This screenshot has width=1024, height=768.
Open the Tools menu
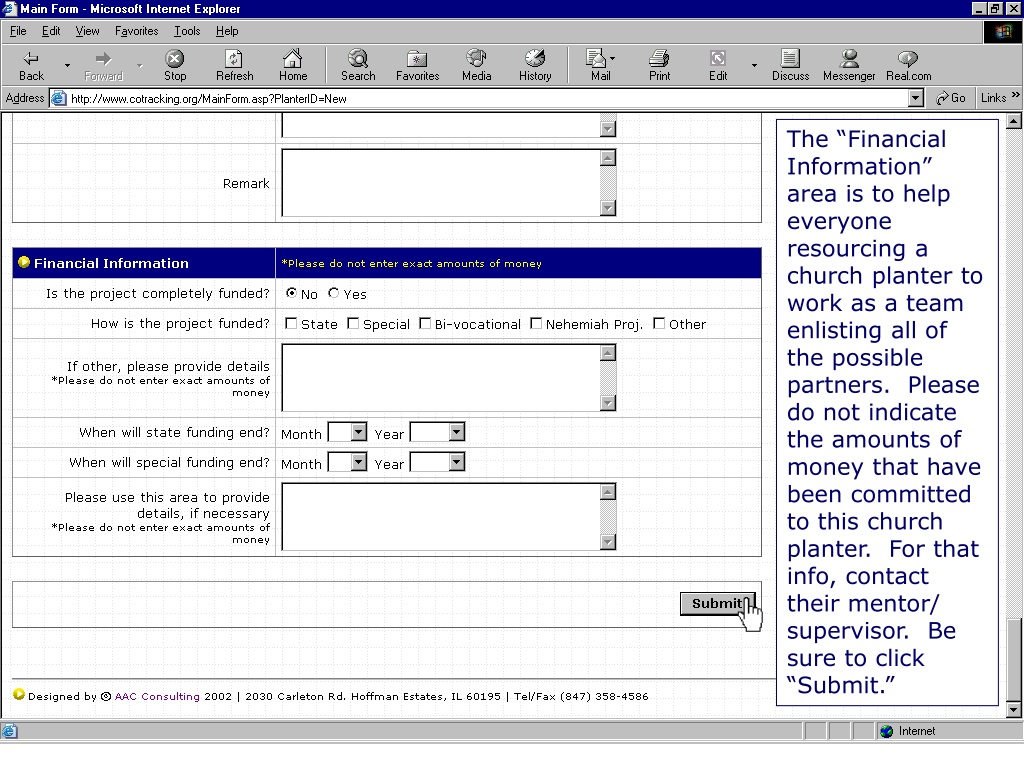click(x=187, y=31)
